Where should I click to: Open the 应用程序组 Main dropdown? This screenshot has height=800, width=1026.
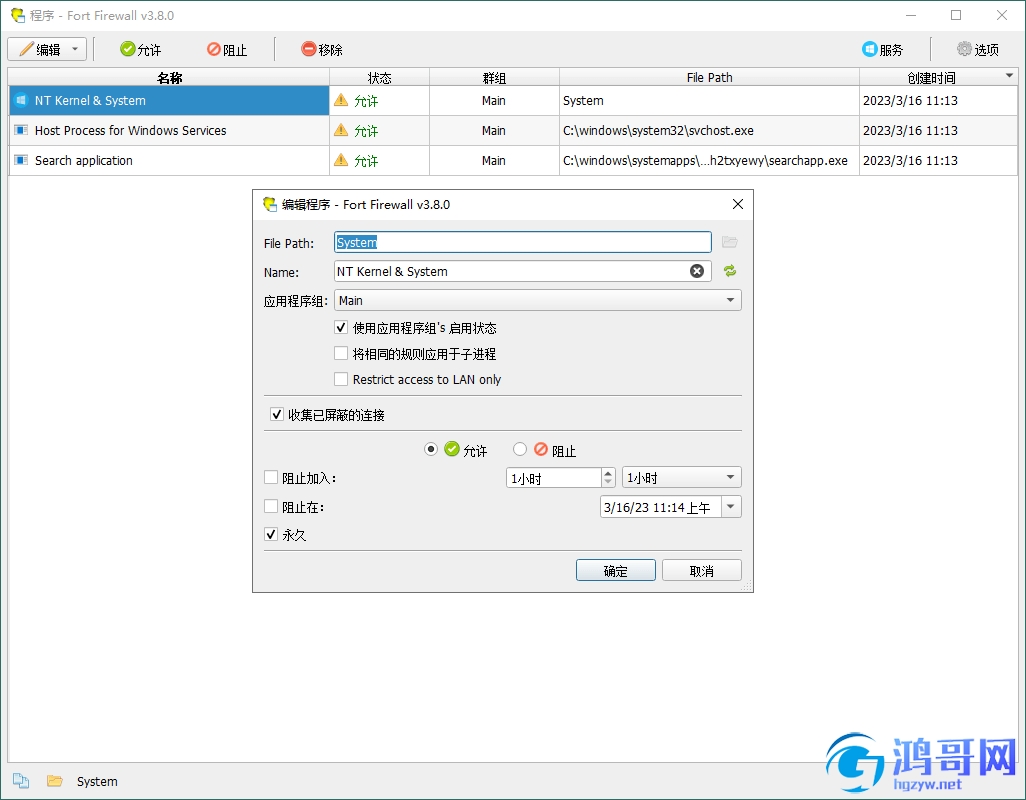(537, 300)
